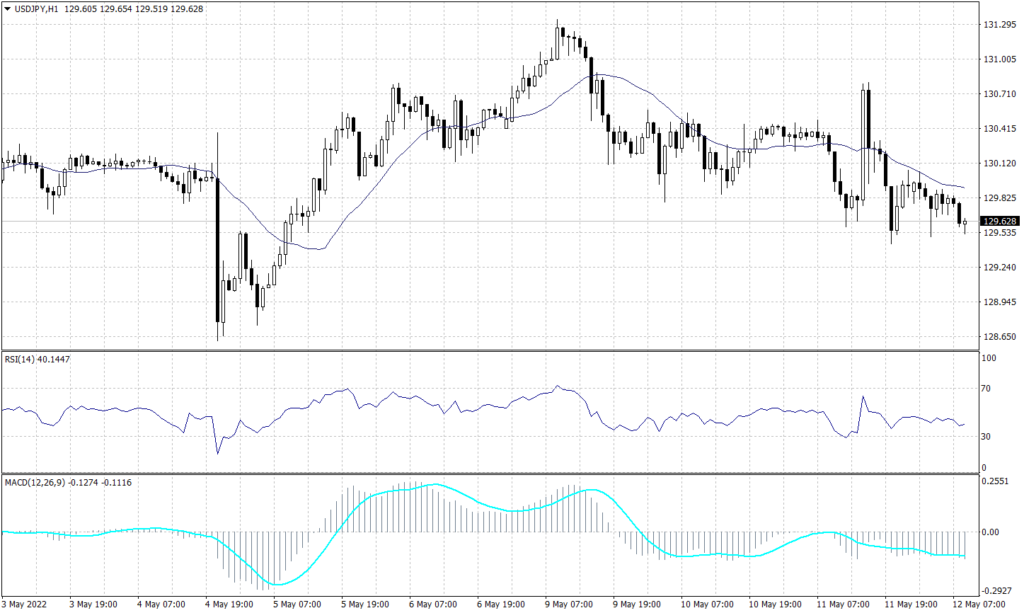1024x613 pixels.
Task: Click the 3 May 2022 date label
Action: tap(22, 604)
